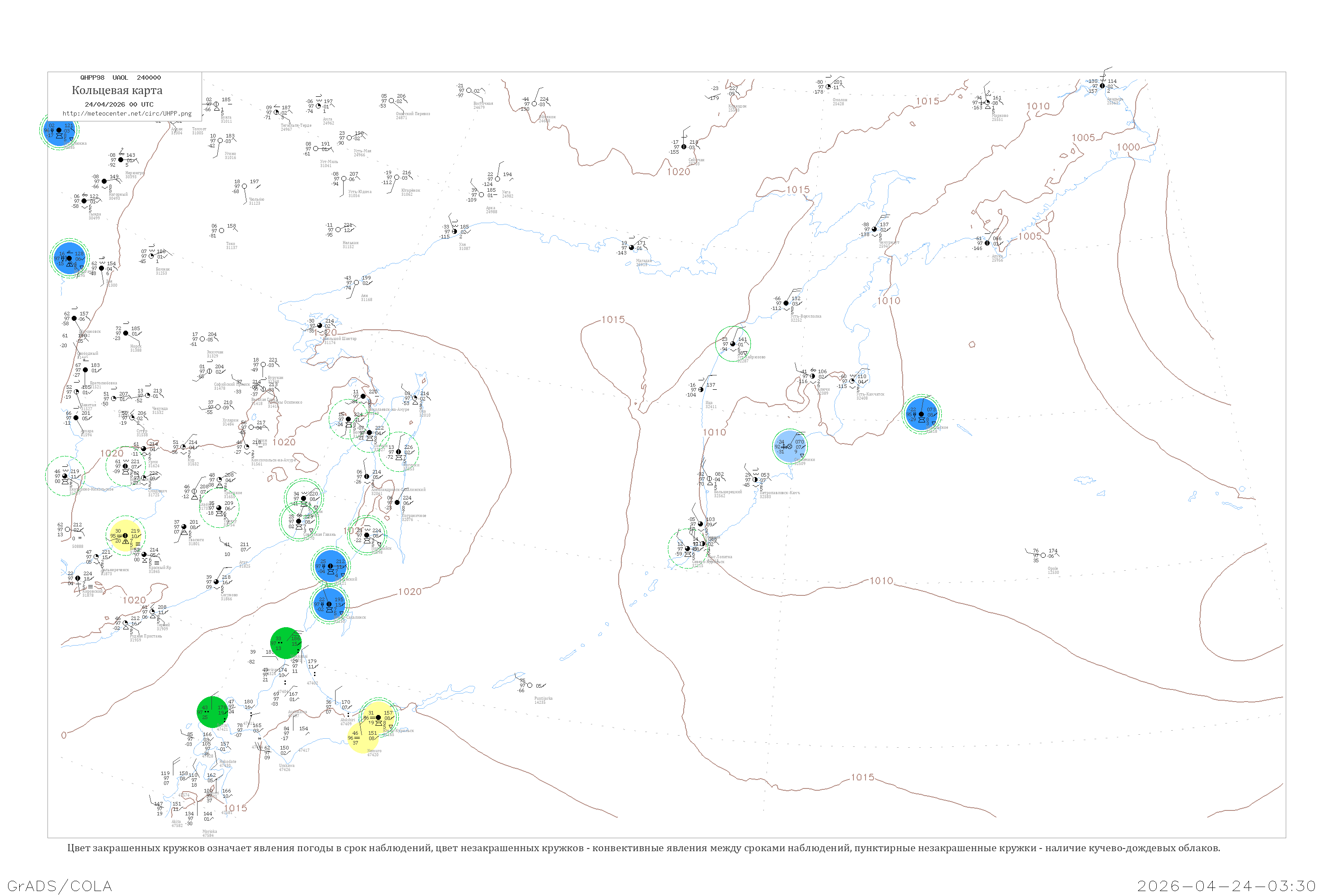The image size is (1344, 896).
Task: Click the station plot at Аян 31168
Action: pos(357,283)
